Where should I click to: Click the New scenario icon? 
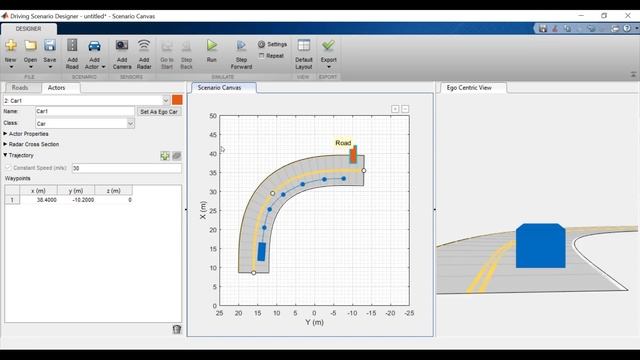pyautogui.click(x=11, y=45)
